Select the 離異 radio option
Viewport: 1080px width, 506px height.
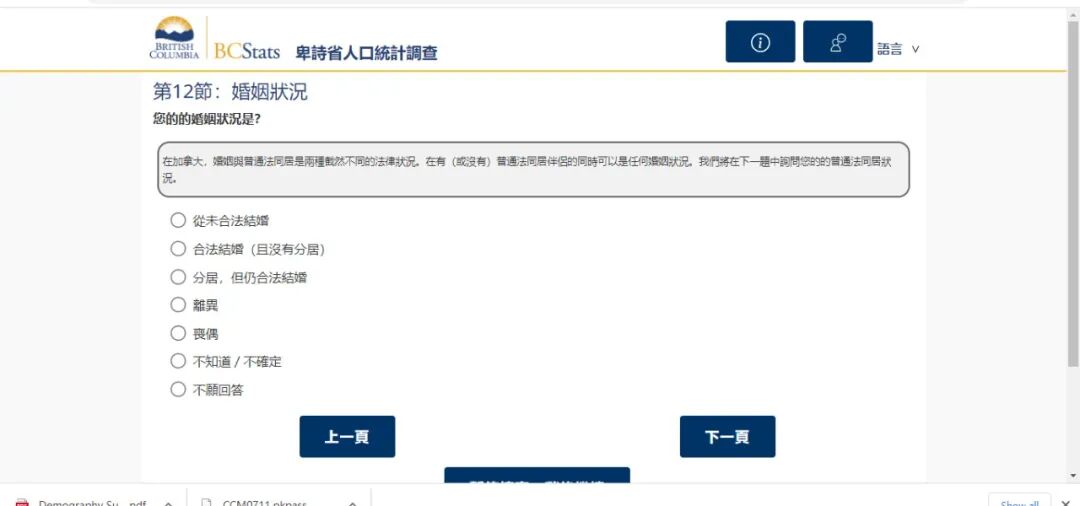pyautogui.click(x=178, y=304)
